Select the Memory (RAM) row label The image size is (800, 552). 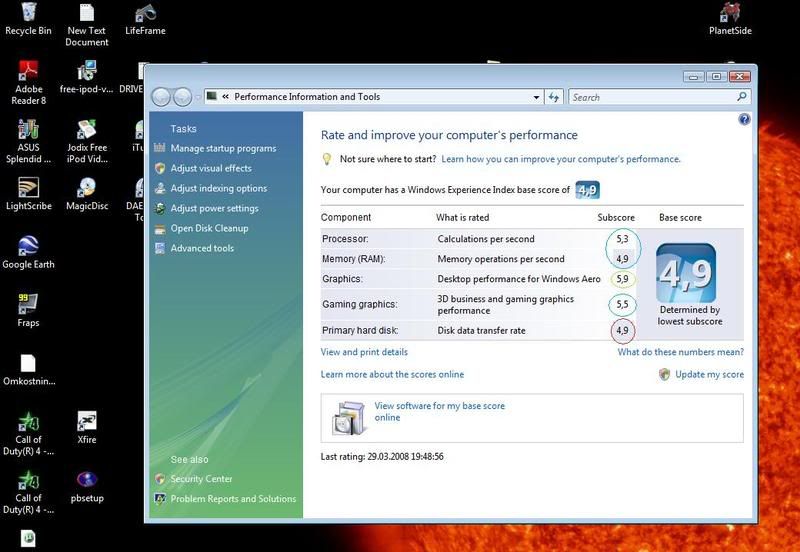[x=354, y=259]
